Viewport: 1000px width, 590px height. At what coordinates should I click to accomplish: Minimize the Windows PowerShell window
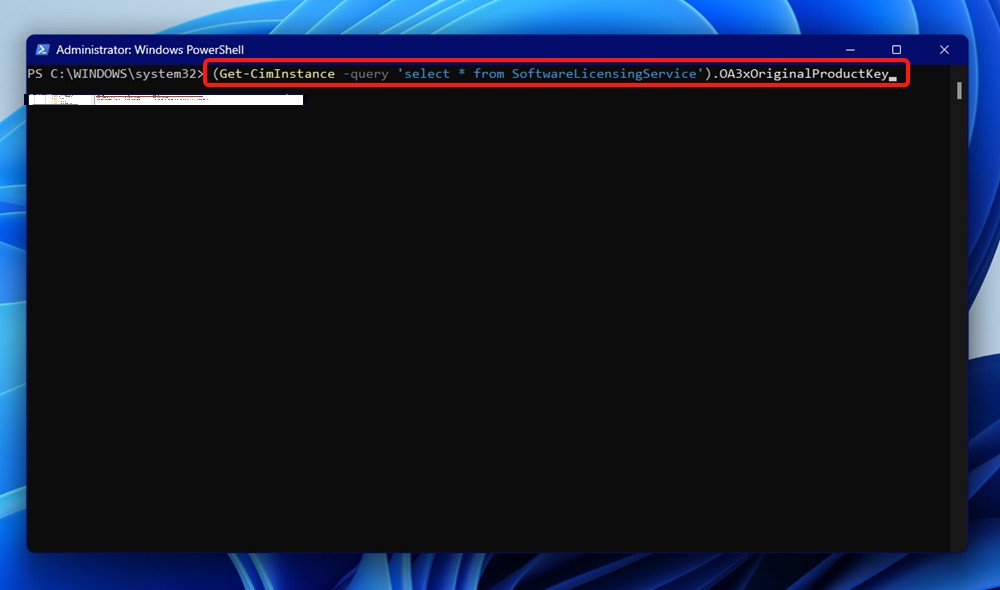pyautogui.click(x=850, y=50)
